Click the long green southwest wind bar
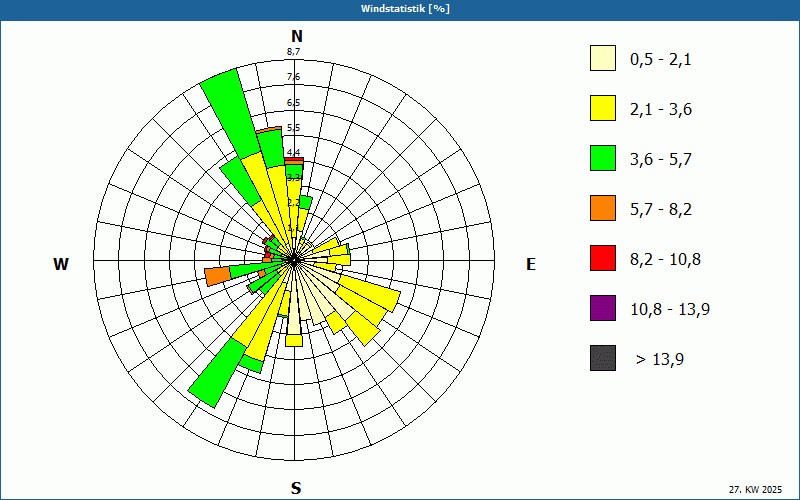The image size is (800, 500). click(218, 372)
